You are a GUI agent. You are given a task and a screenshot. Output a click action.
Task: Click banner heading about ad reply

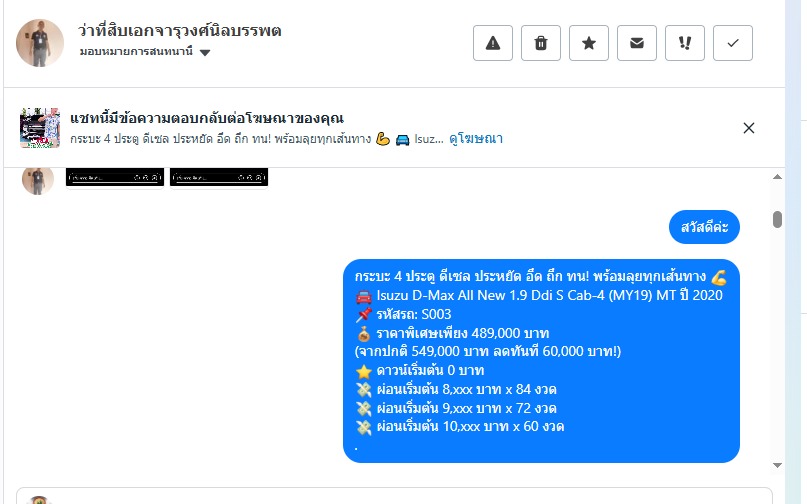(207, 118)
